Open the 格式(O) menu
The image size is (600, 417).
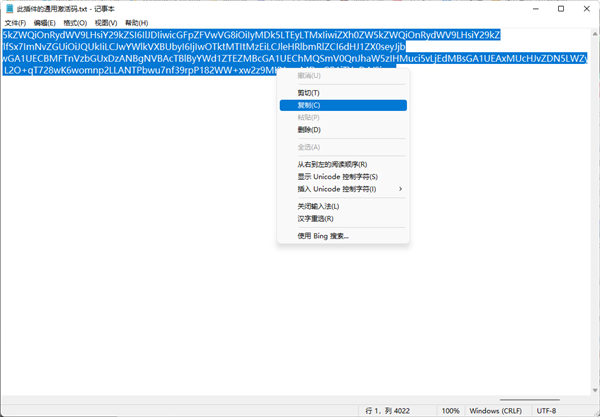[x=75, y=23]
